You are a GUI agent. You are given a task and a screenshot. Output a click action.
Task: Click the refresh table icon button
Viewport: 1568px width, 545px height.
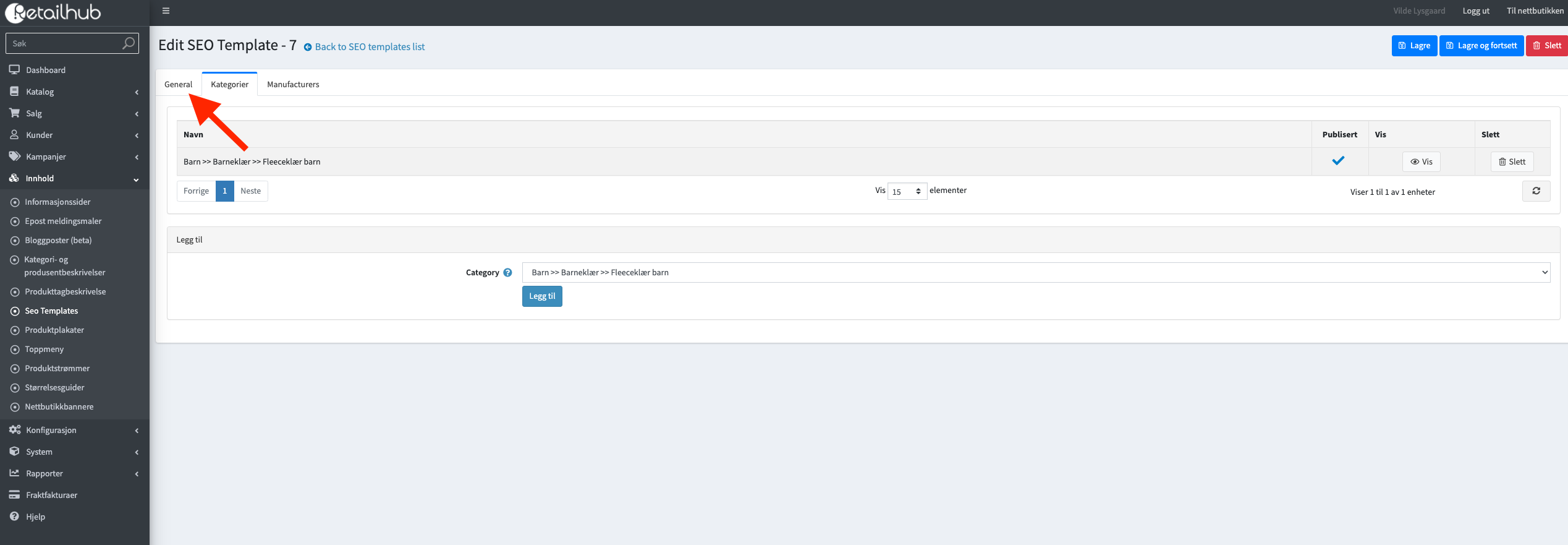point(1536,191)
